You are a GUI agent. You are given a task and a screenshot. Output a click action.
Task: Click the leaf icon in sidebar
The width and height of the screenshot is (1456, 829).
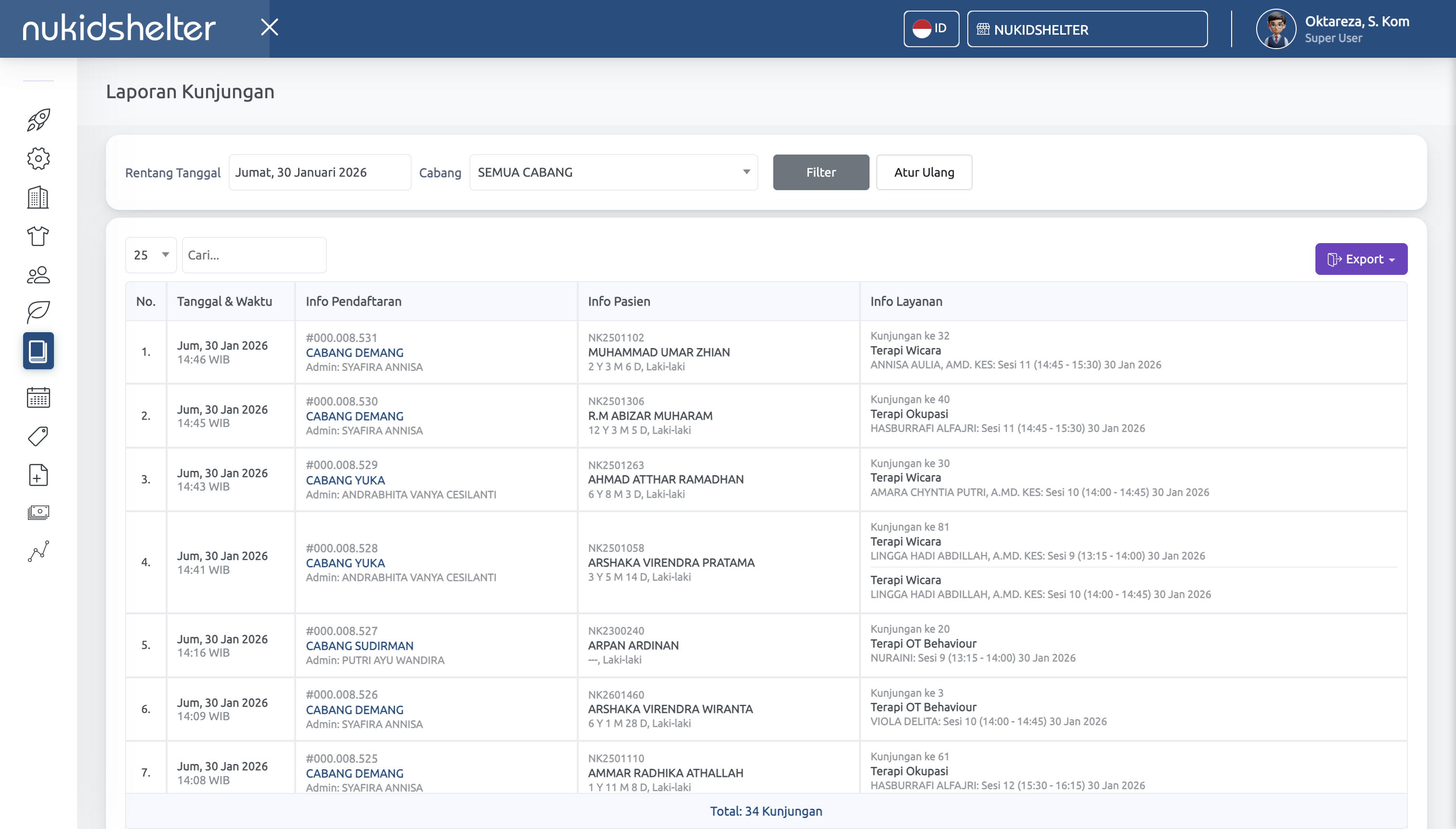[x=38, y=311]
